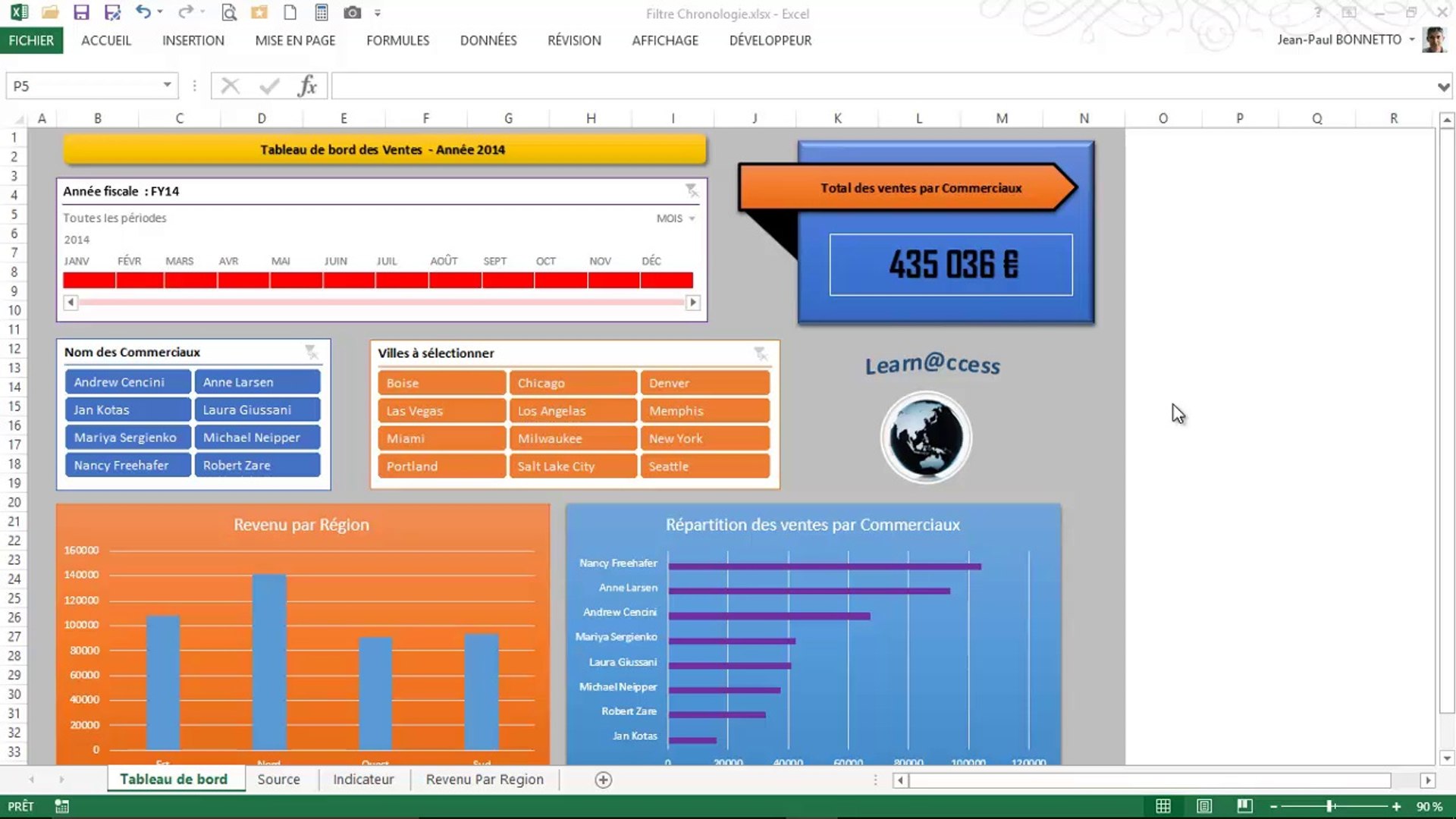Expand the Name Box dropdown

pos(167,86)
